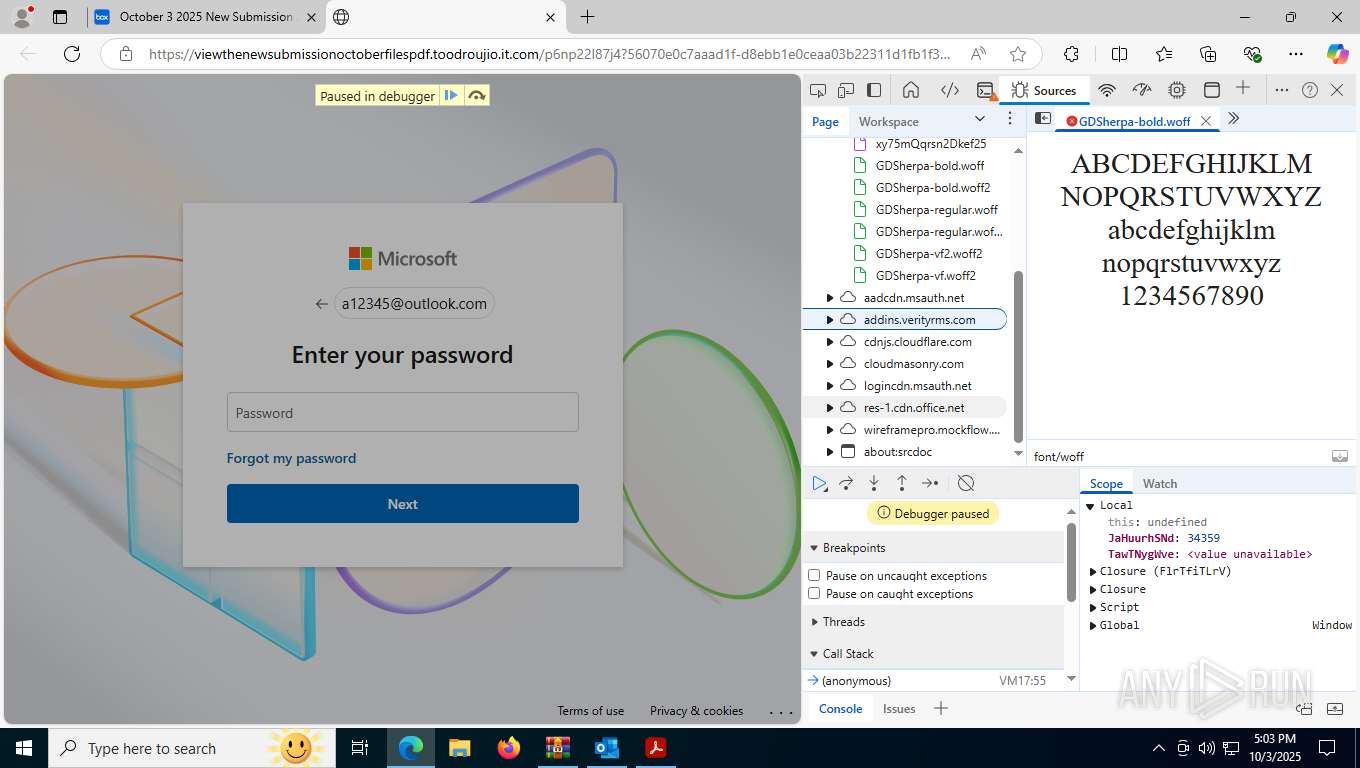
Task: Refresh the browser page
Action: pyautogui.click(x=71, y=54)
